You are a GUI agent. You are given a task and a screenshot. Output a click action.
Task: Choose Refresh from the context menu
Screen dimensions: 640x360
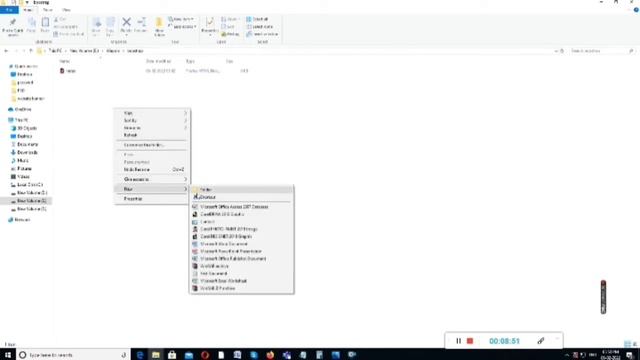(151, 135)
